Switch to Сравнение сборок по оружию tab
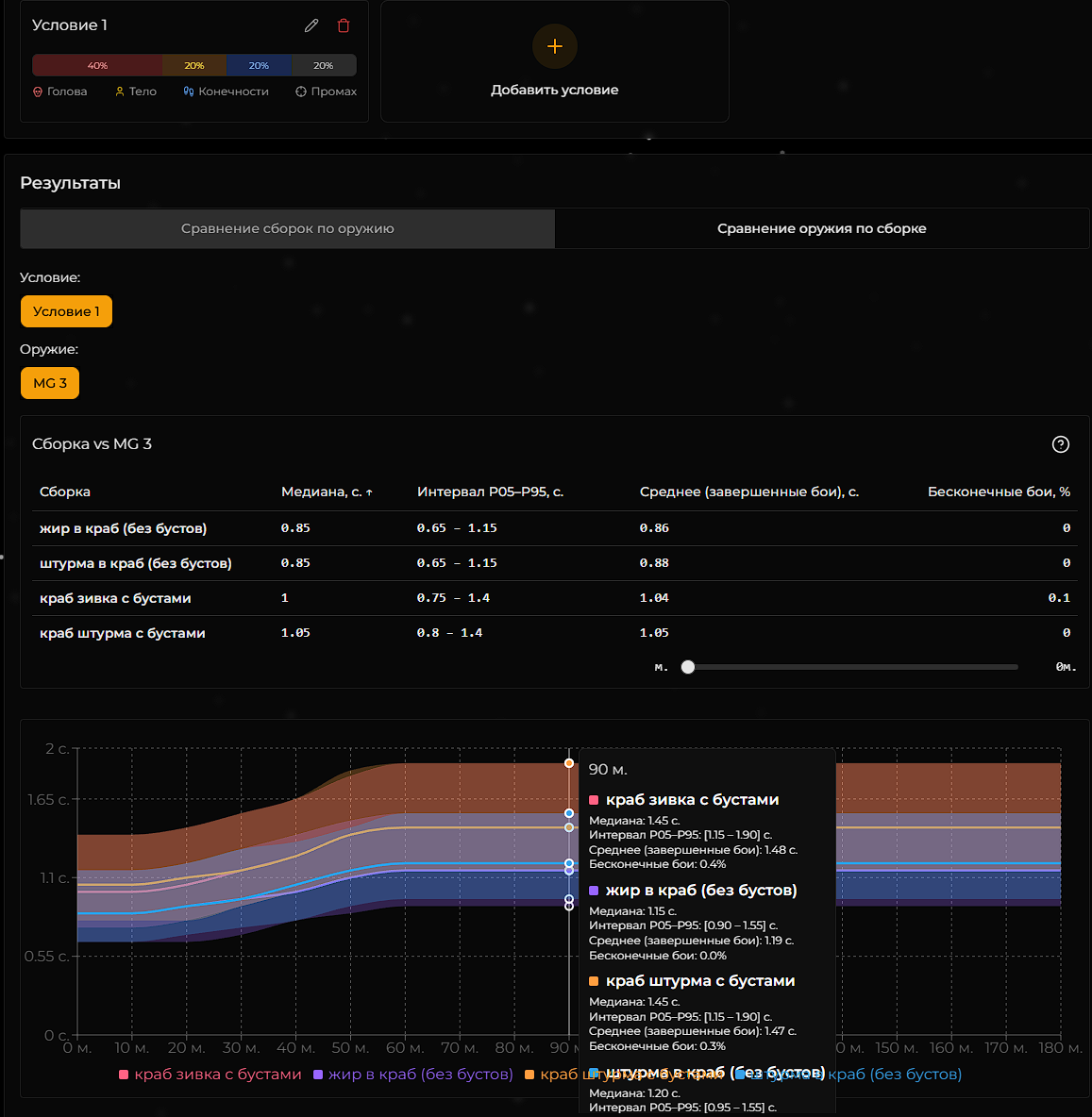 click(x=288, y=228)
